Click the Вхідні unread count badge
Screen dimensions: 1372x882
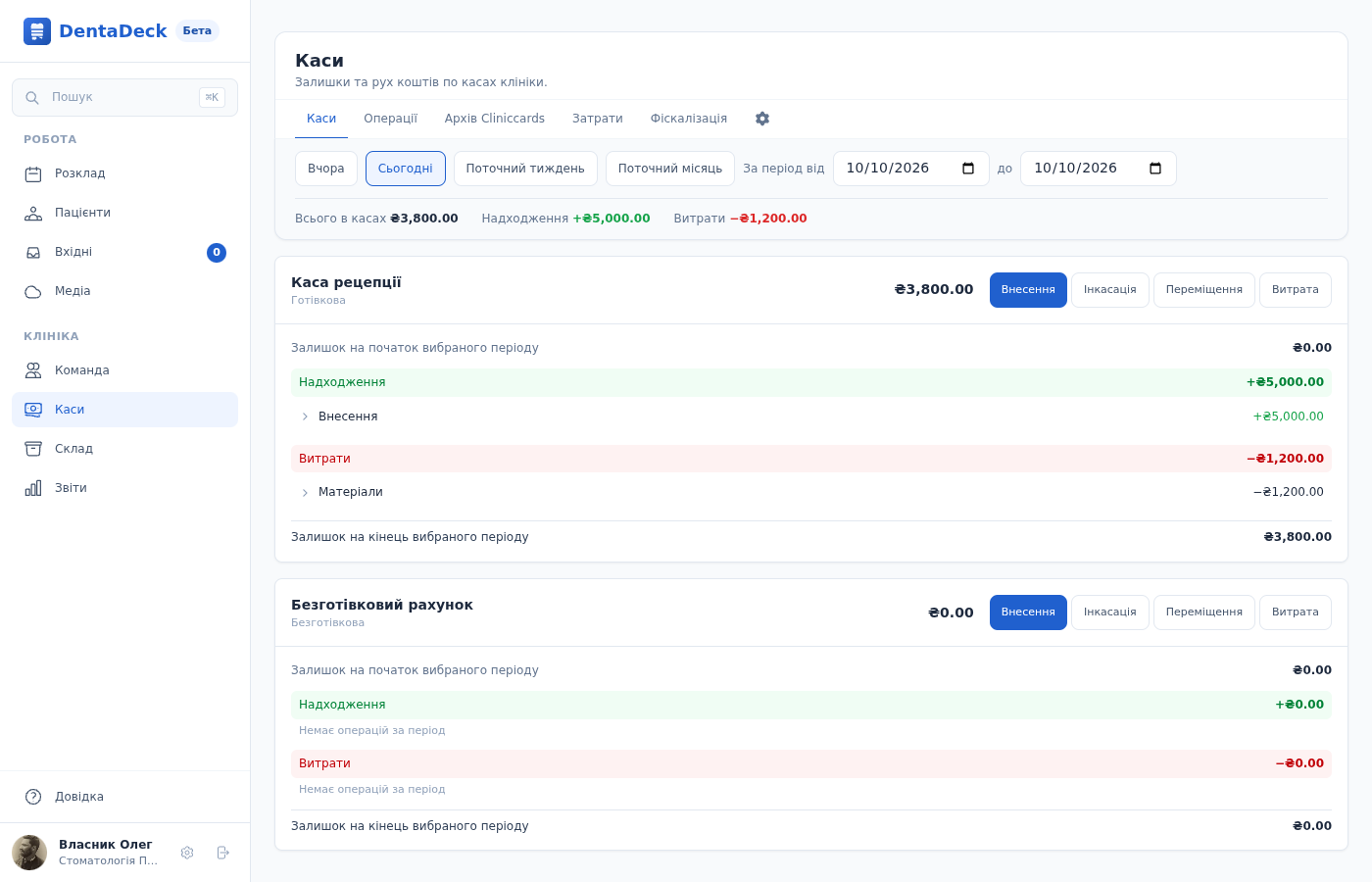(217, 253)
